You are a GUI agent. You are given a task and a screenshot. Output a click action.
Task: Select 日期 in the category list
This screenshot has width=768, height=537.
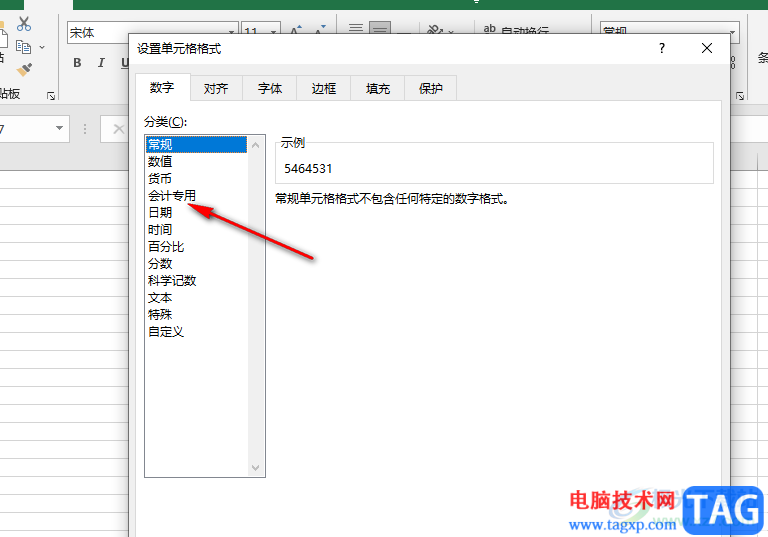tap(196, 213)
